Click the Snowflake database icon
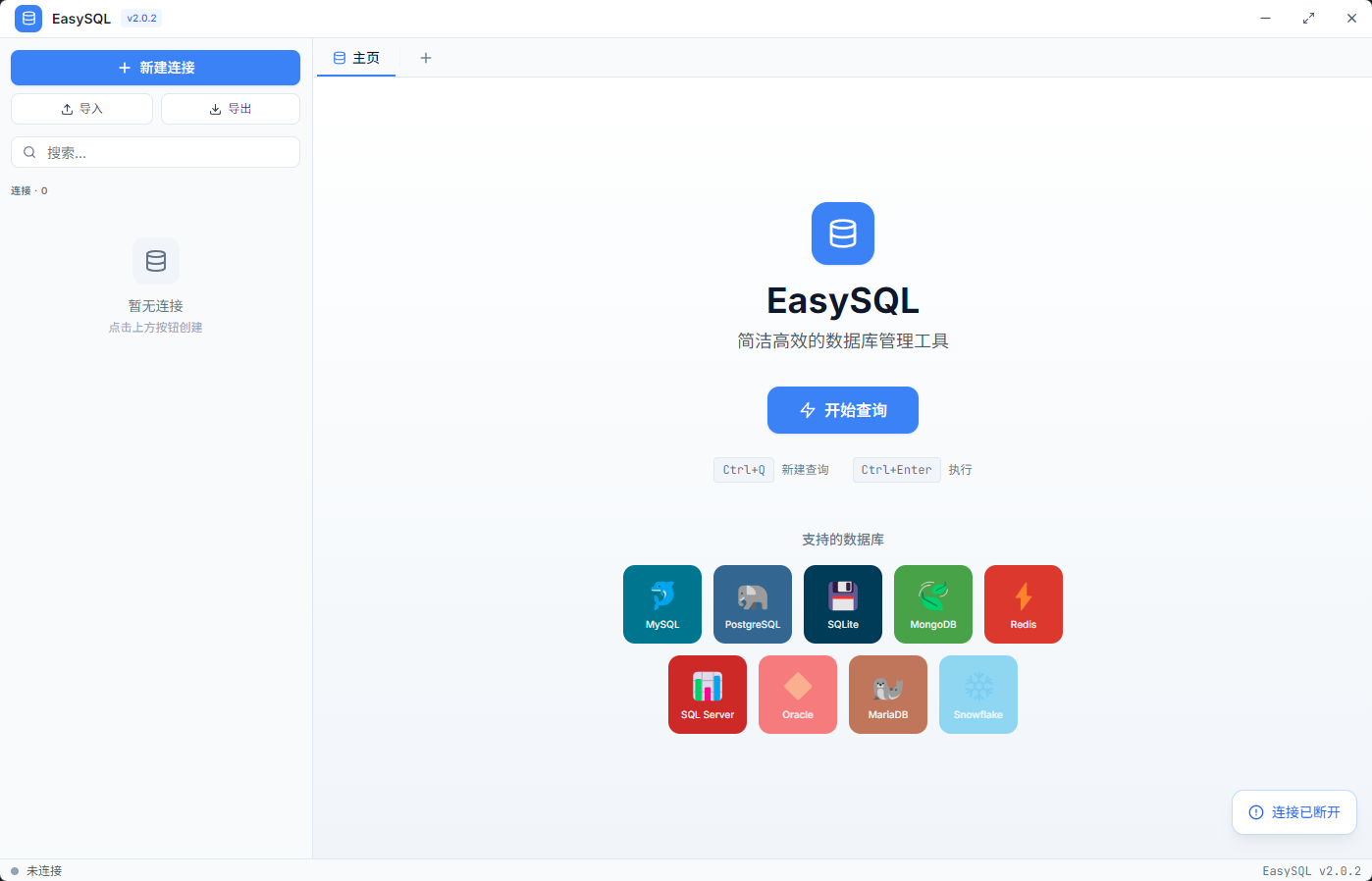Viewport: 1372px width, 881px height. point(977,694)
